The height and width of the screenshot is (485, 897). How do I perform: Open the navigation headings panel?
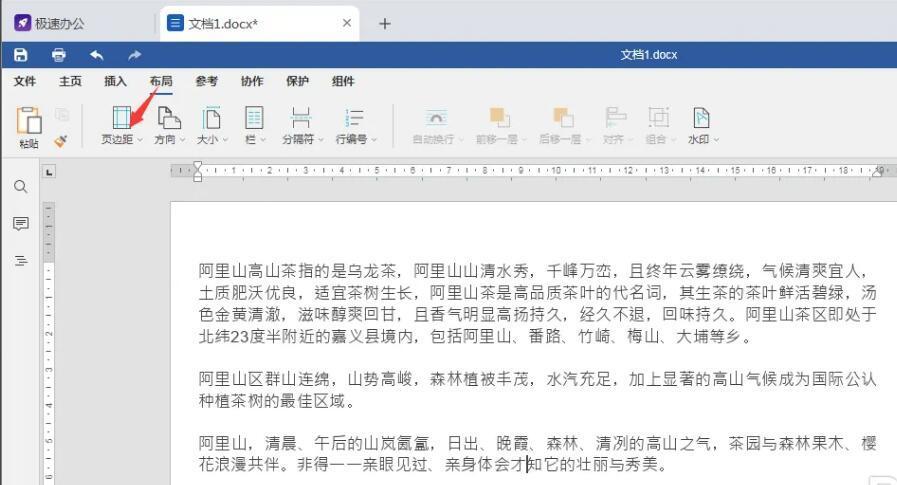point(21,261)
